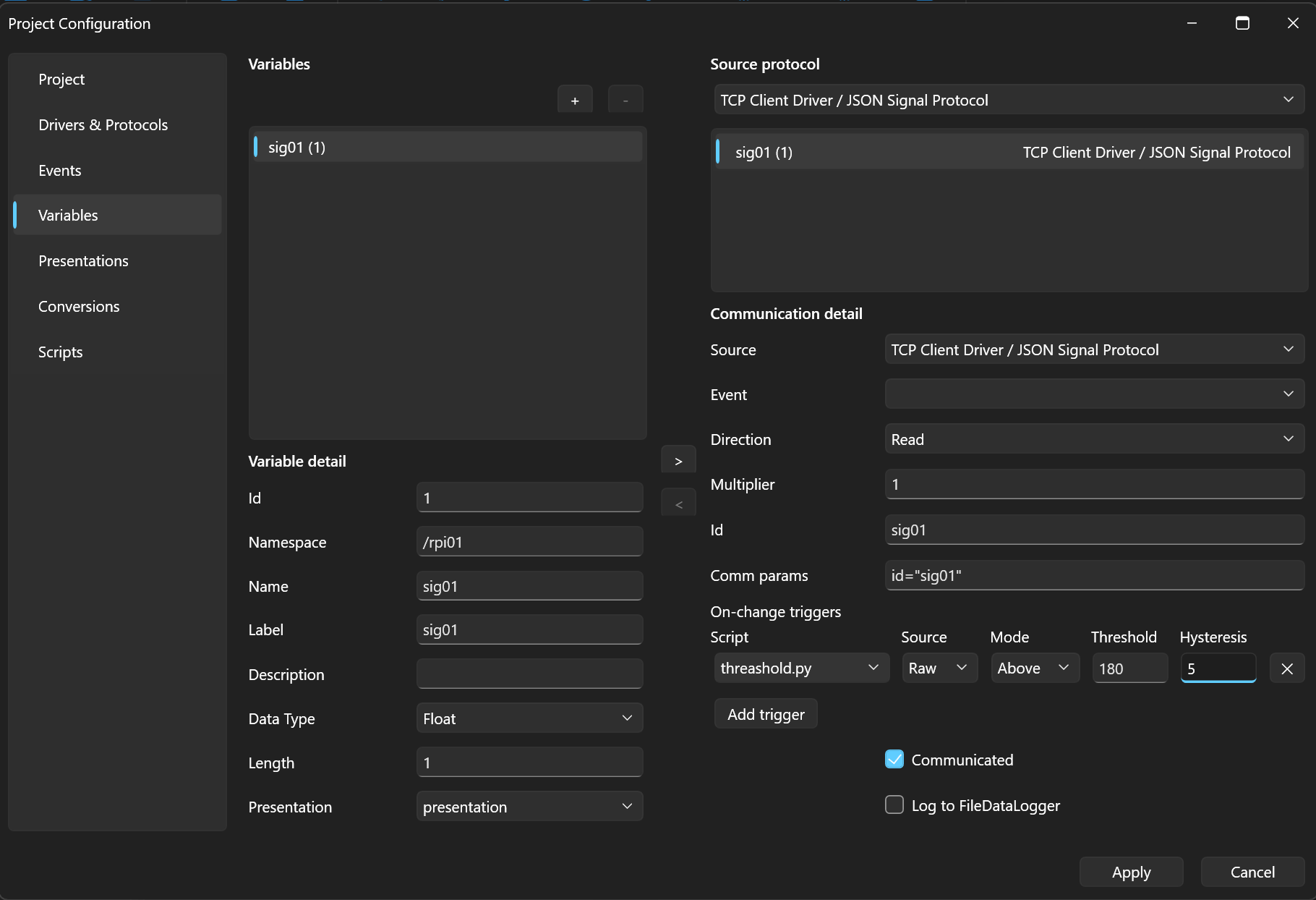1316x900 pixels.
Task: Open the Presentations section
Action: 117,261
